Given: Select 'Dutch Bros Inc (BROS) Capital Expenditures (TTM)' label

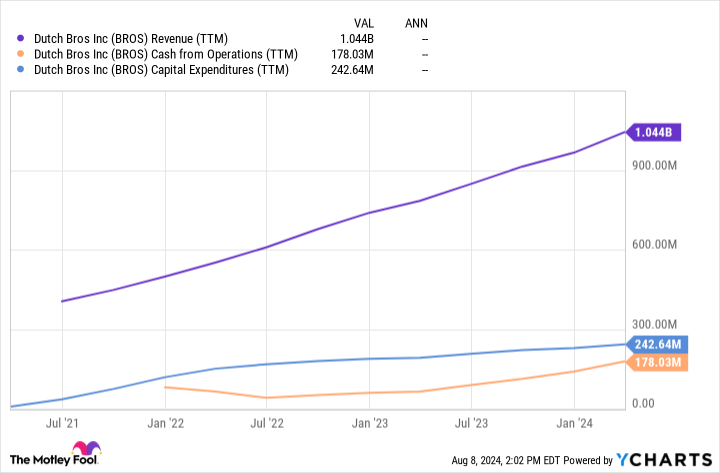Looking at the screenshot, I should click(161, 70).
